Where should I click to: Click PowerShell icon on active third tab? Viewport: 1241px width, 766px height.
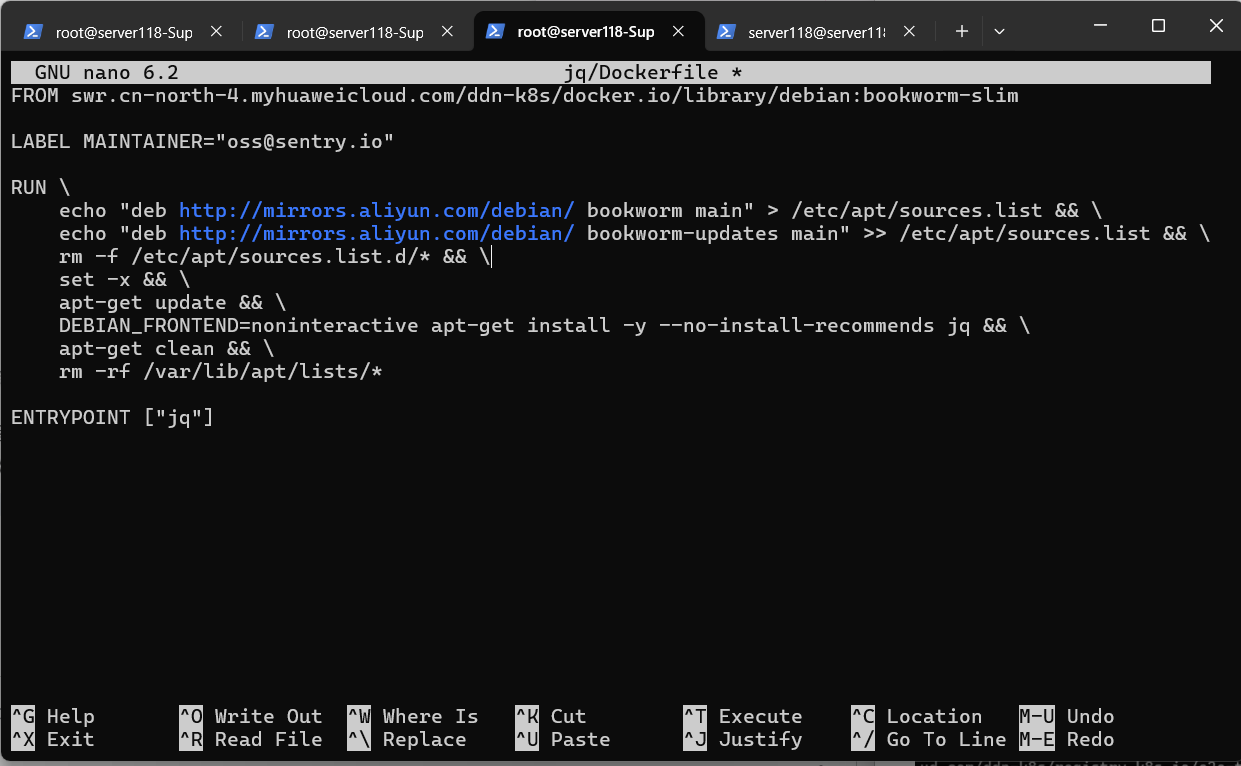coord(495,32)
